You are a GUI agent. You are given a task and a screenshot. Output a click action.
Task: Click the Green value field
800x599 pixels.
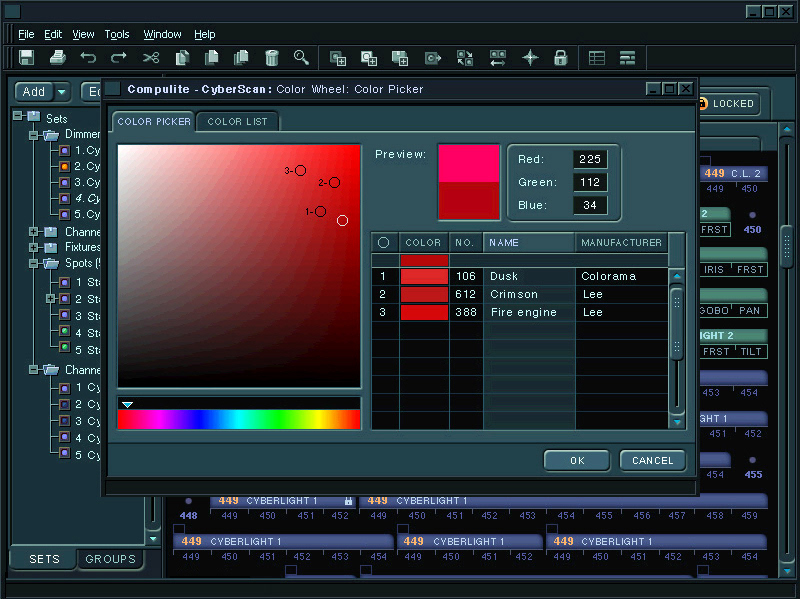(590, 182)
